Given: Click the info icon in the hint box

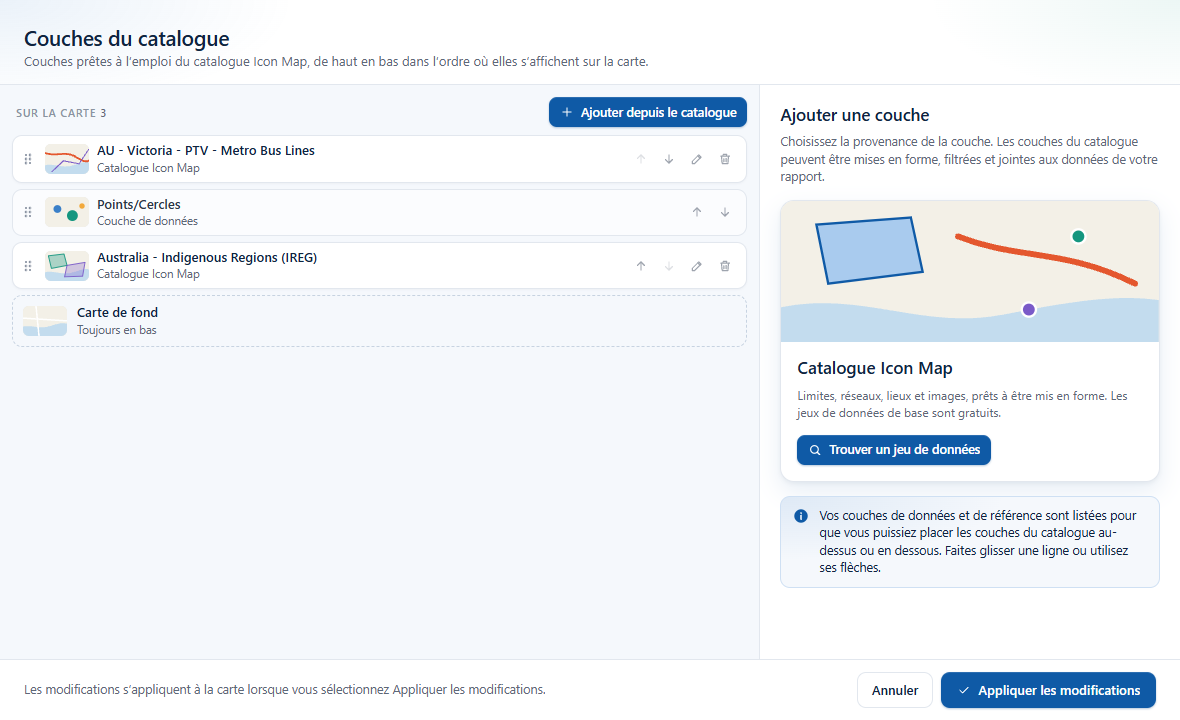Looking at the screenshot, I should 801,516.
